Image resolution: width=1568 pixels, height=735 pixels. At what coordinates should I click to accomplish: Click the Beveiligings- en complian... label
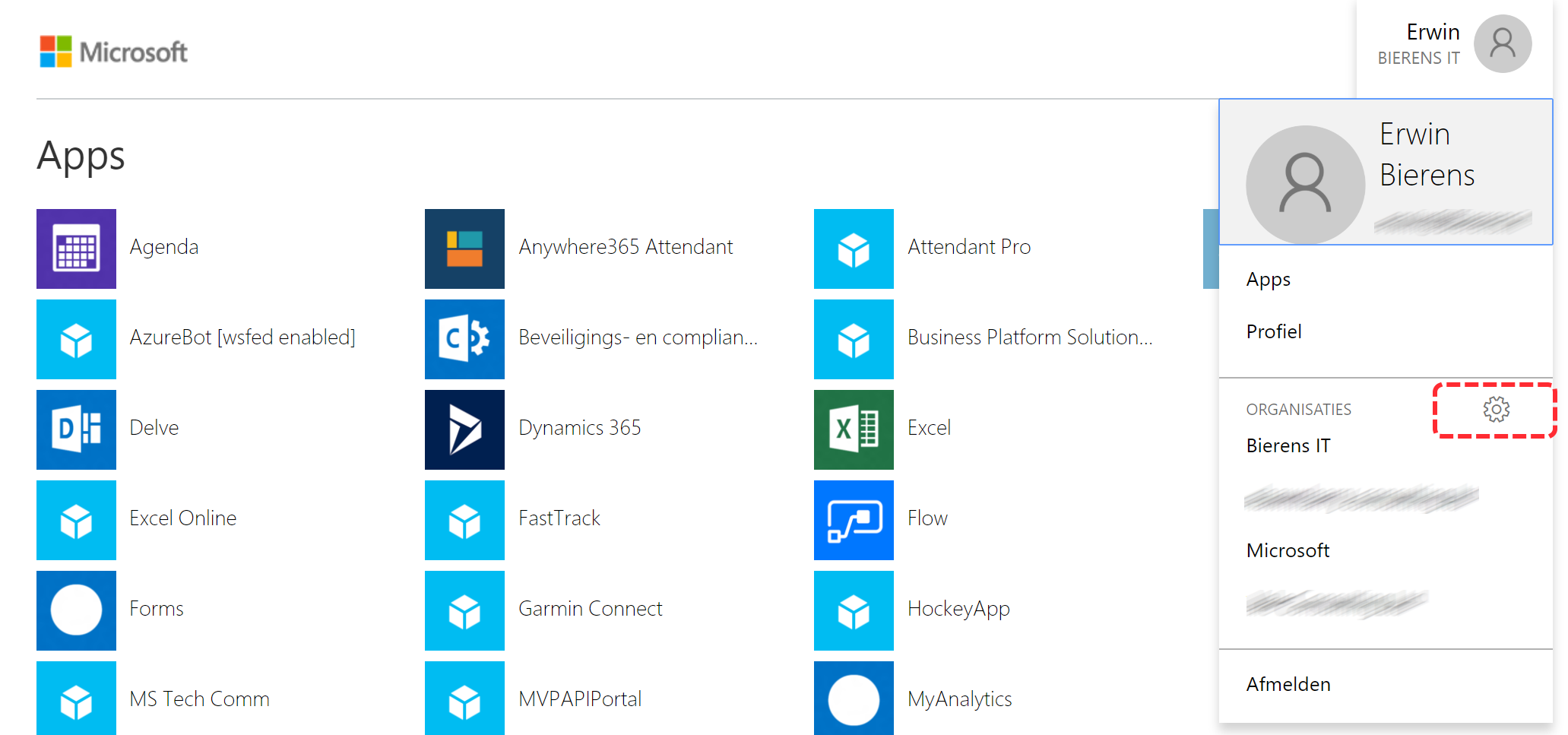(638, 337)
